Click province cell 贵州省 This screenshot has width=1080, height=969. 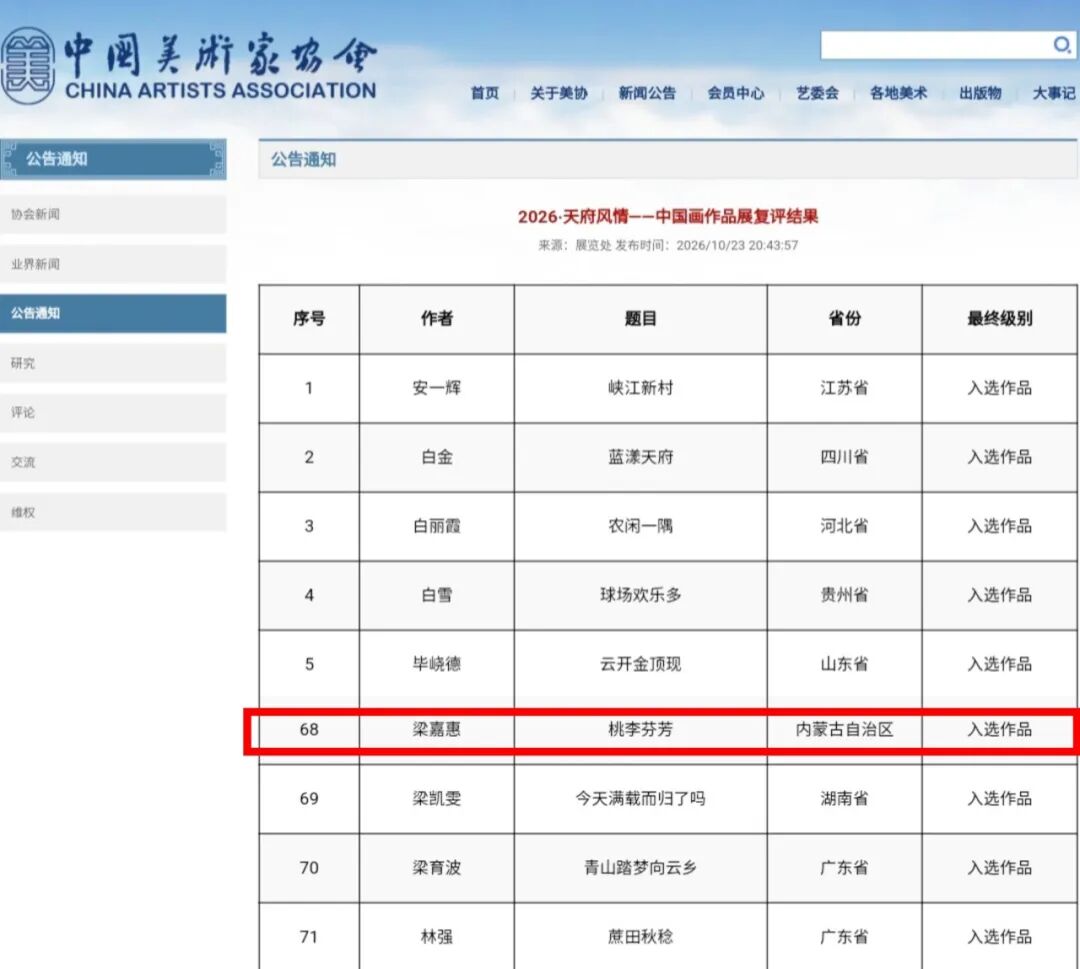coord(844,595)
